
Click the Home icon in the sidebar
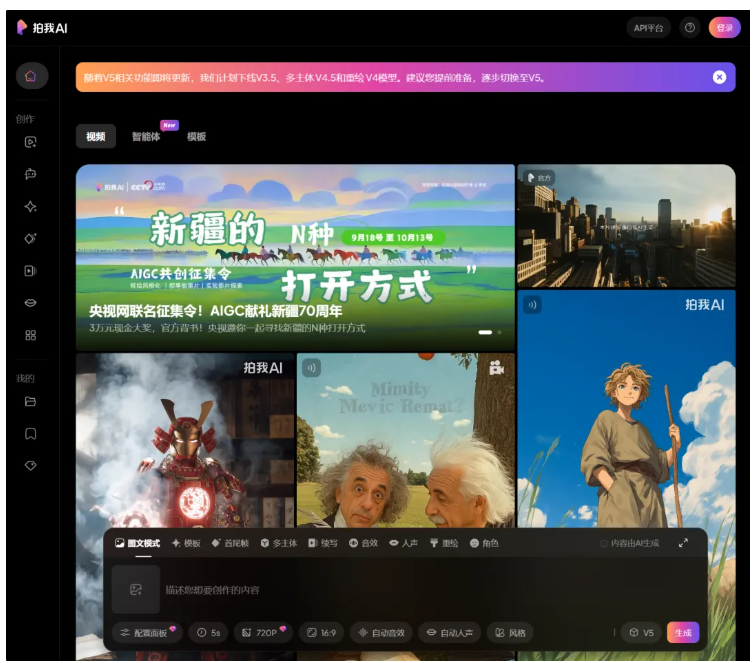(31, 76)
